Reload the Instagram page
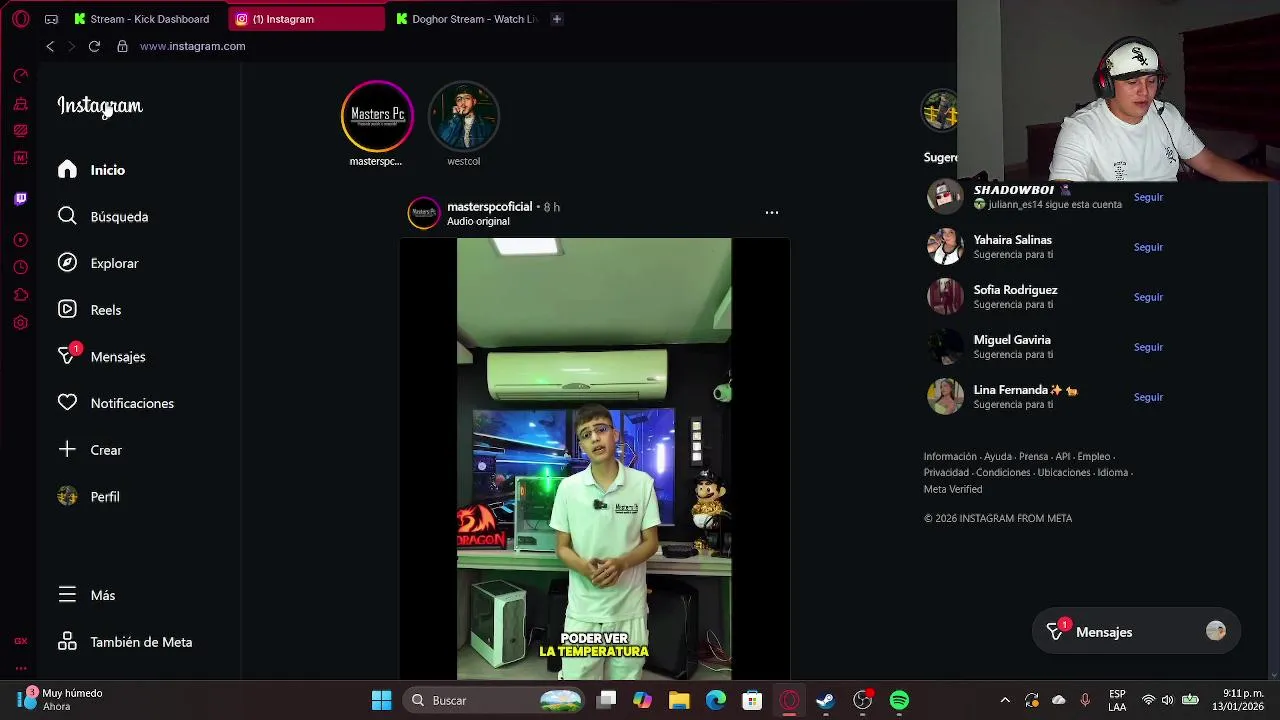 (x=94, y=46)
